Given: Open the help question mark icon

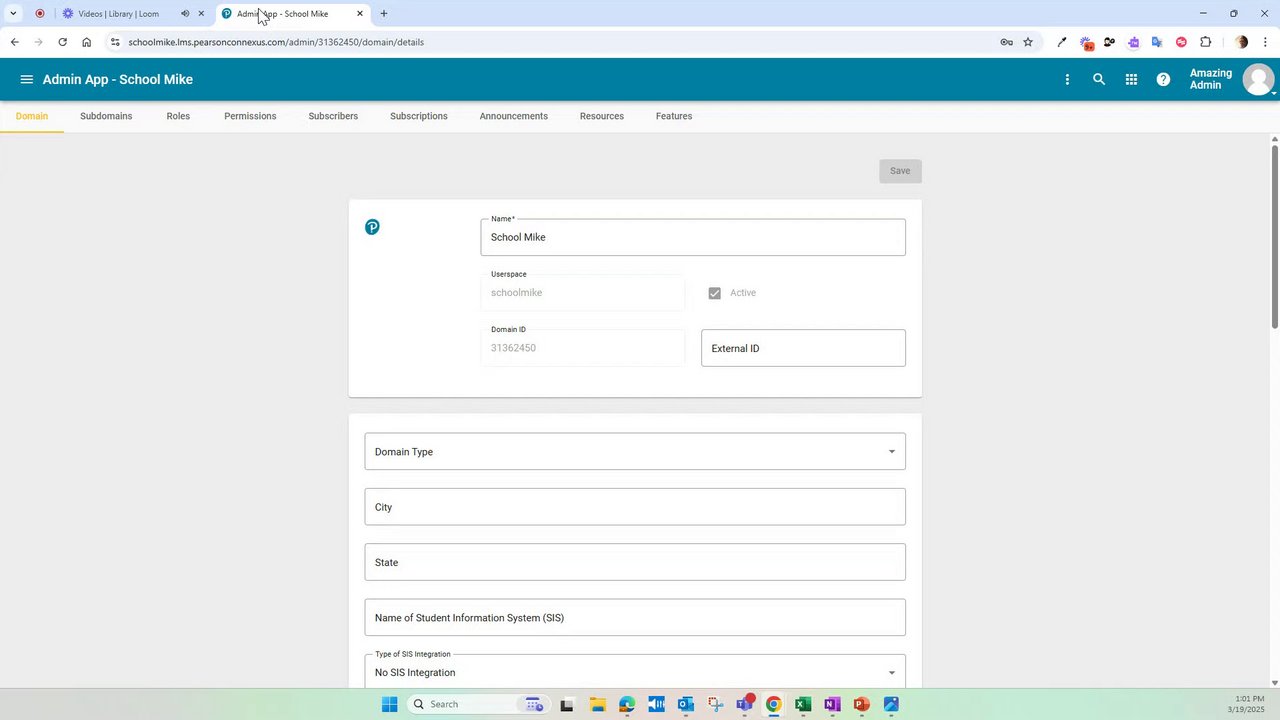Looking at the screenshot, I should 1163,79.
